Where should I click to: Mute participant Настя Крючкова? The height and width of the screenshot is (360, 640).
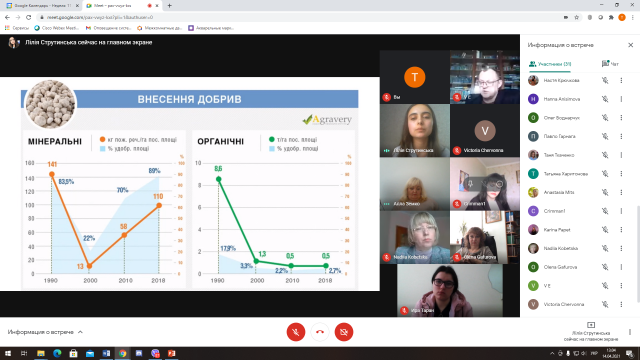pyautogui.click(x=605, y=80)
